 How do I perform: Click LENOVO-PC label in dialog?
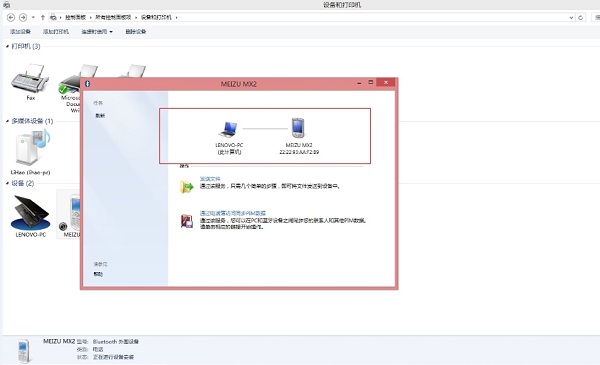229,145
